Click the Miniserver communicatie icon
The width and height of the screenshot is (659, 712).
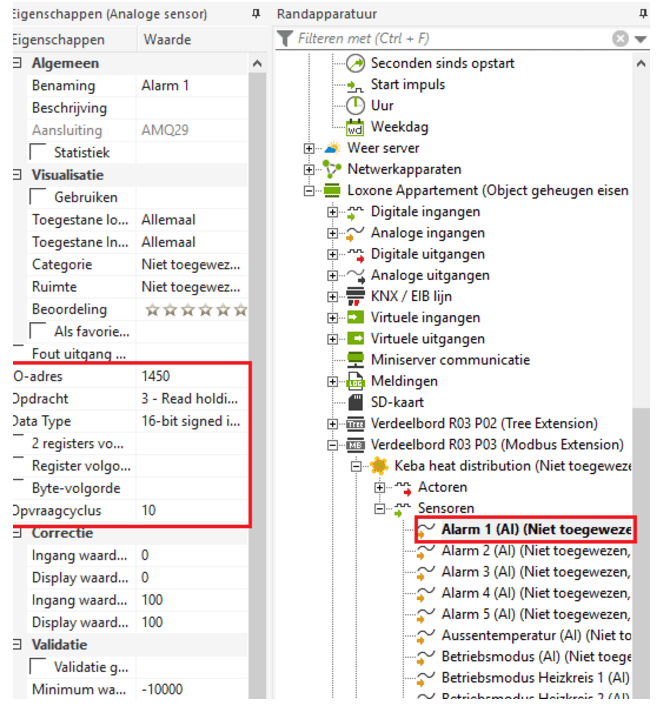[355, 360]
